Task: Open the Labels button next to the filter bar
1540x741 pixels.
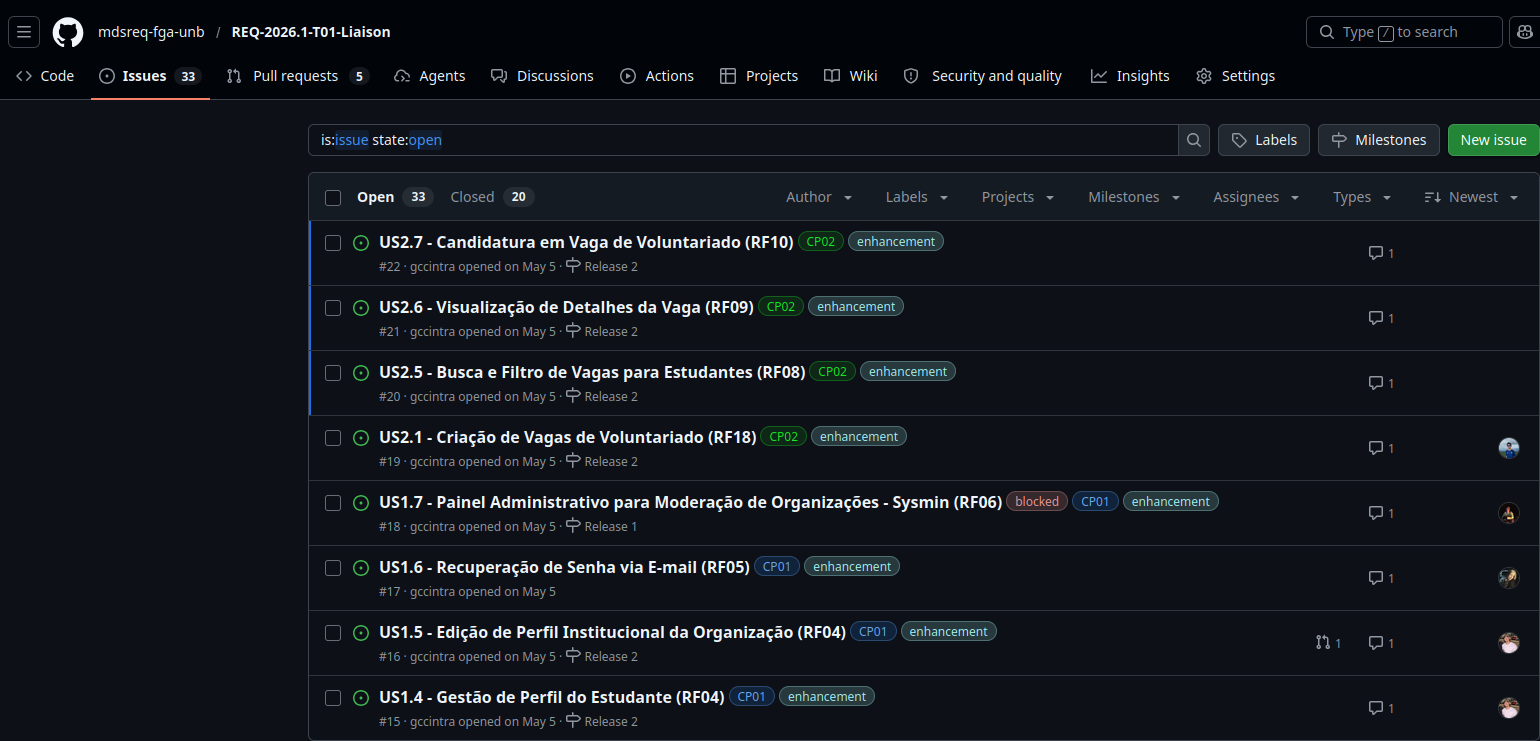Action: tap(1264, 140)
